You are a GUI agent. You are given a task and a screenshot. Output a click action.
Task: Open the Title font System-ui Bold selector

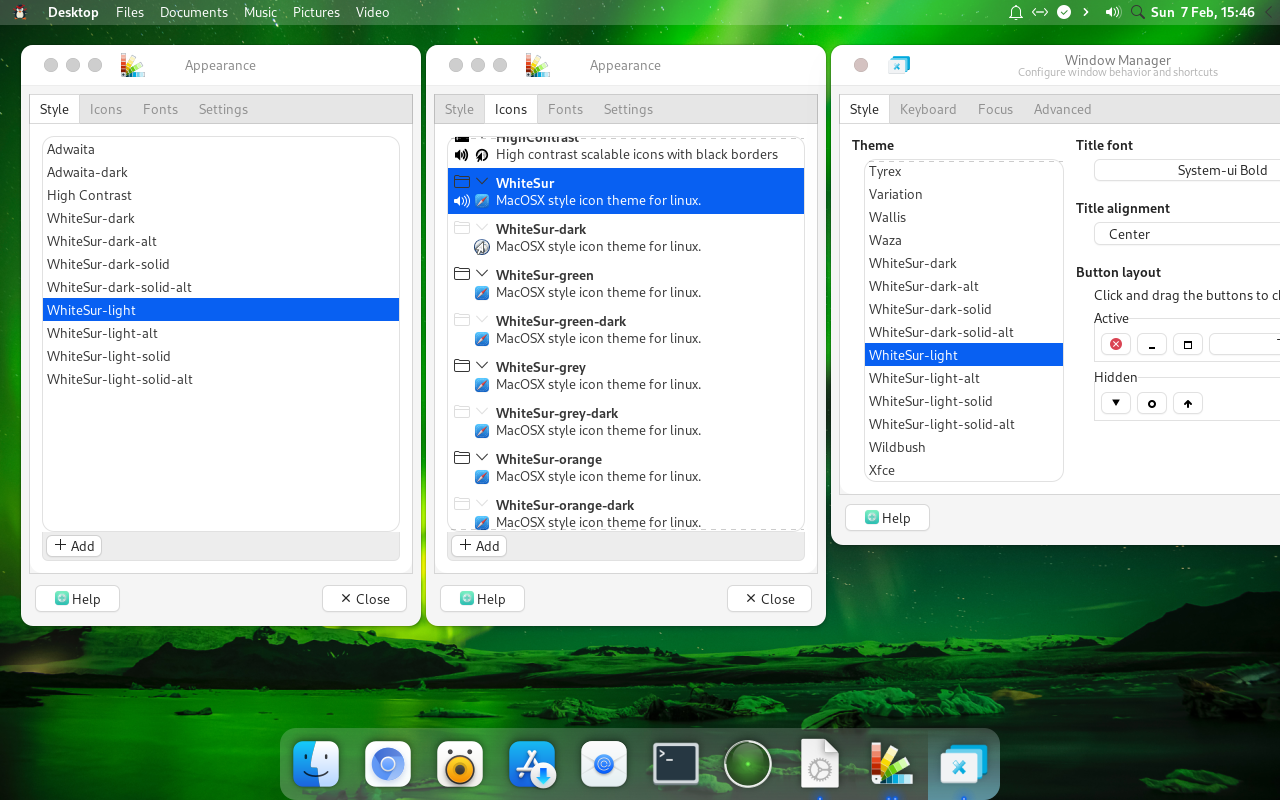coord(1187,170)
